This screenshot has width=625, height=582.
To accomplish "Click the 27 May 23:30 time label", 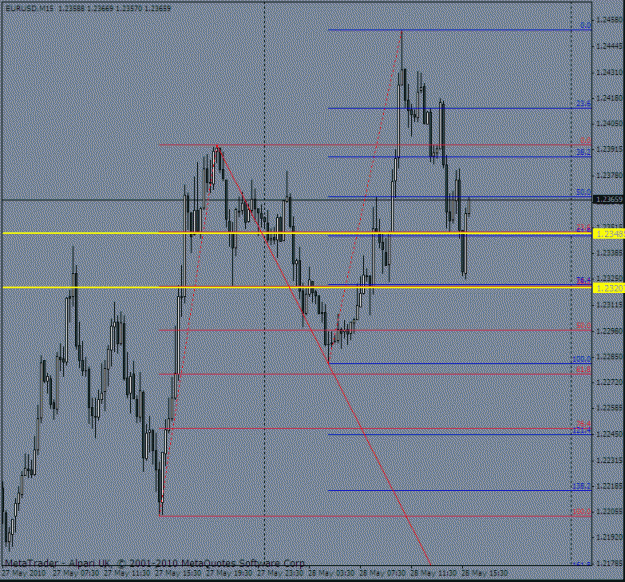I will pos(280,573).
